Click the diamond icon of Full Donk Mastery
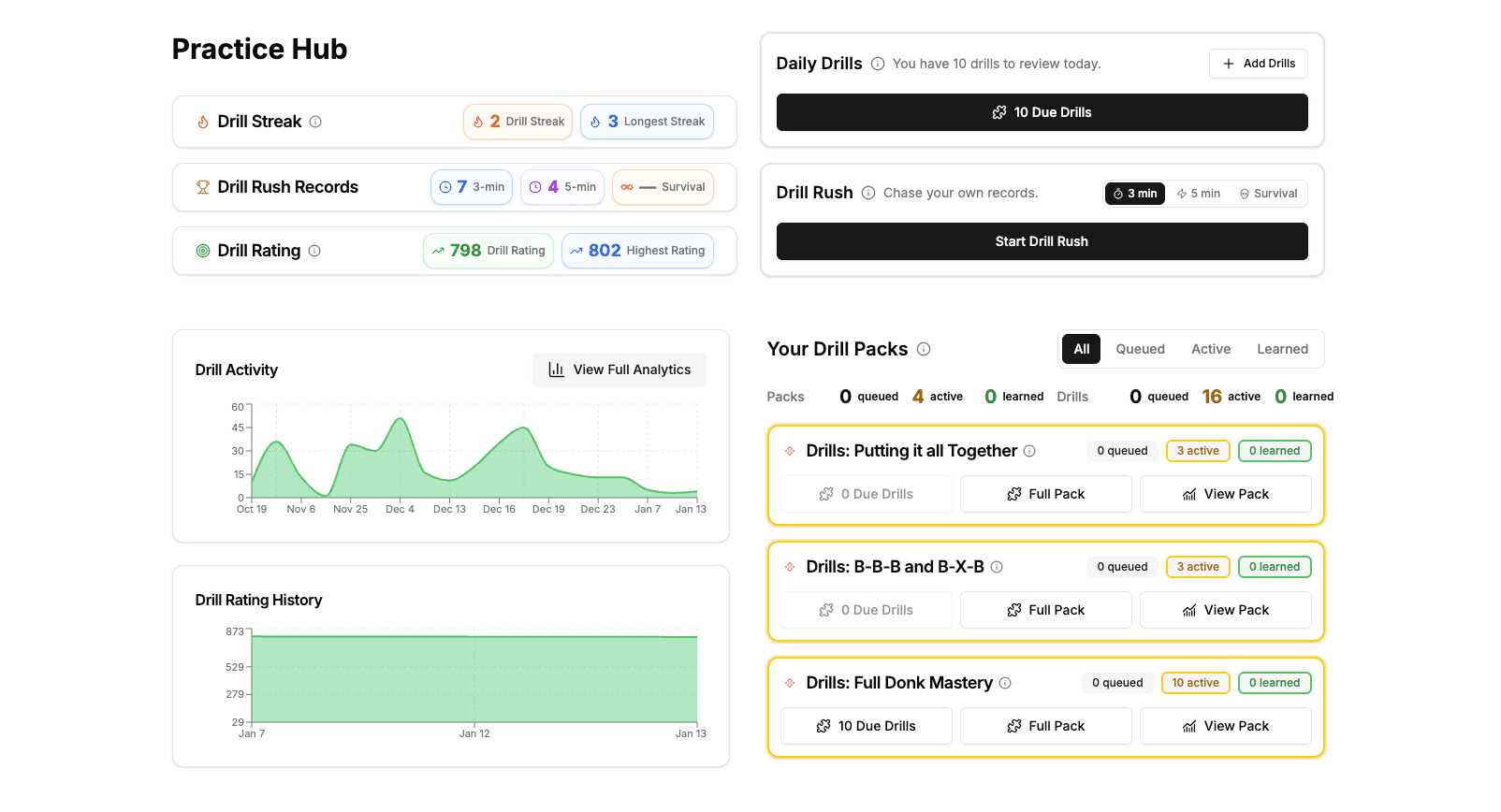1501x812 pixels. tap(790, 683)
